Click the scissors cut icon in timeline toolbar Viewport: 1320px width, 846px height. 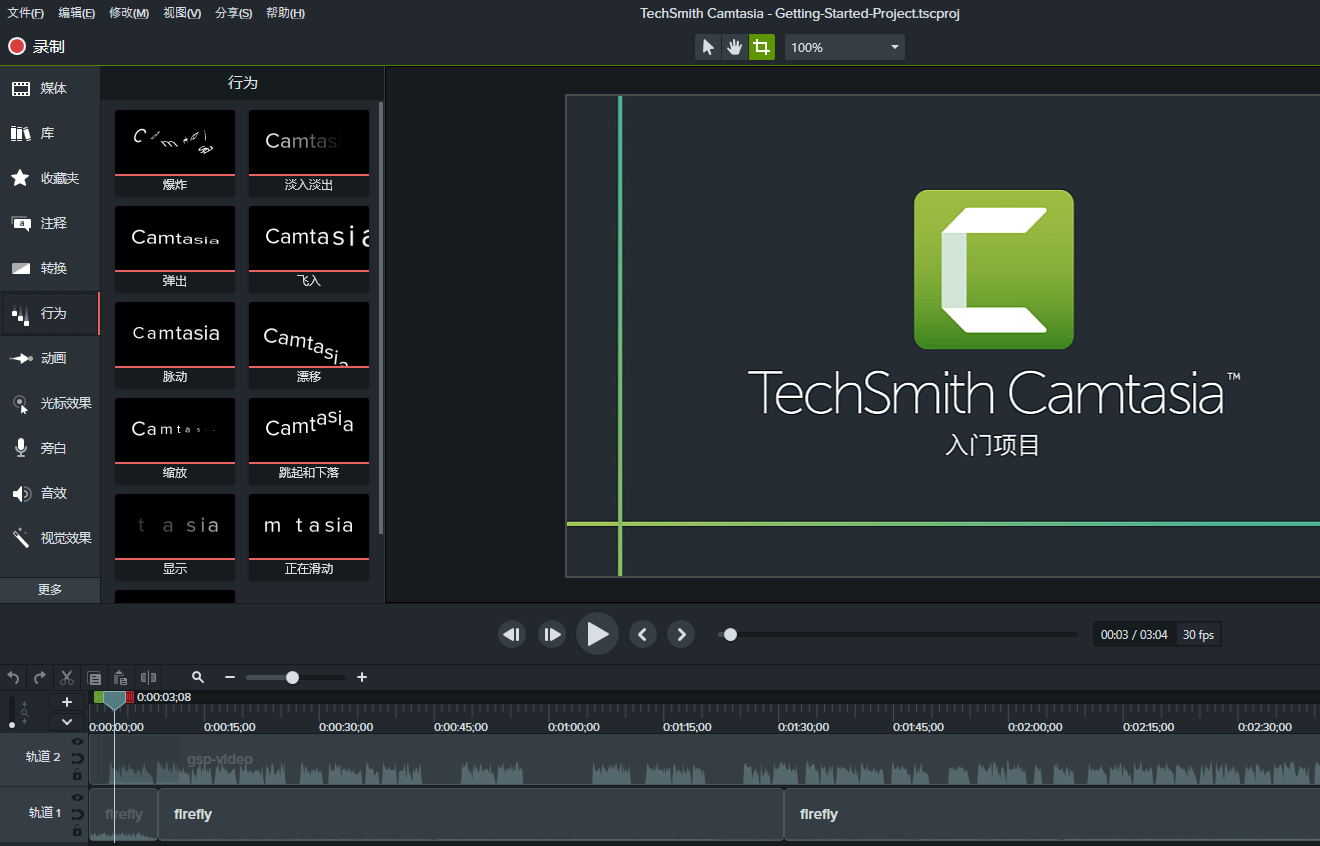pos(67,677)
